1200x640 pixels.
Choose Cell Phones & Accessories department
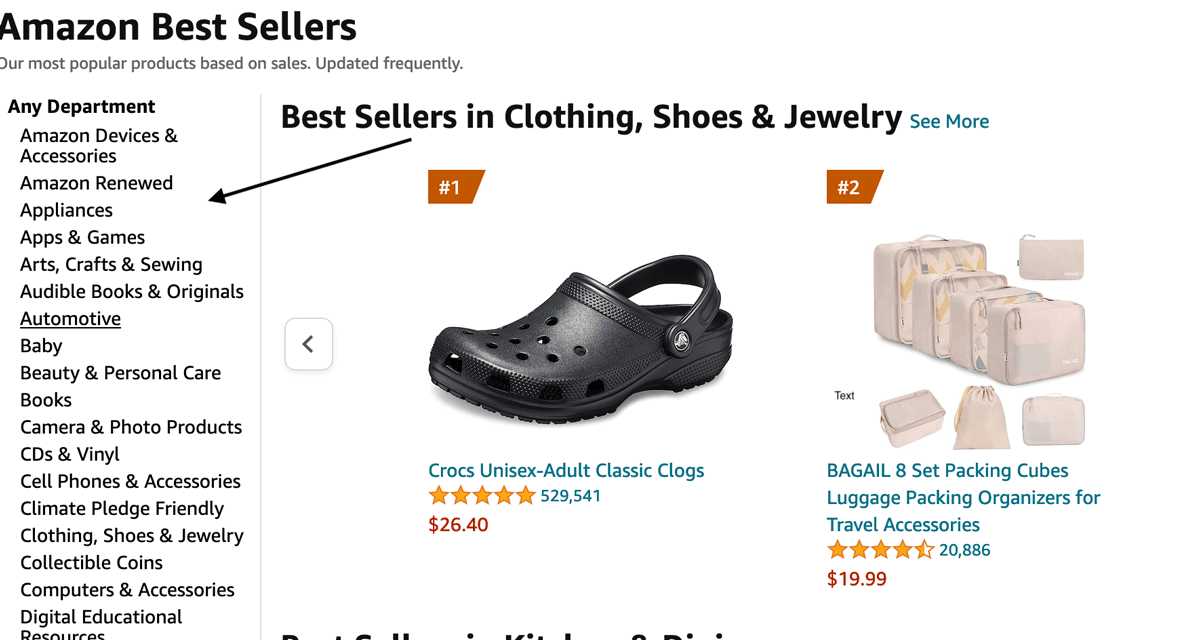130,481
